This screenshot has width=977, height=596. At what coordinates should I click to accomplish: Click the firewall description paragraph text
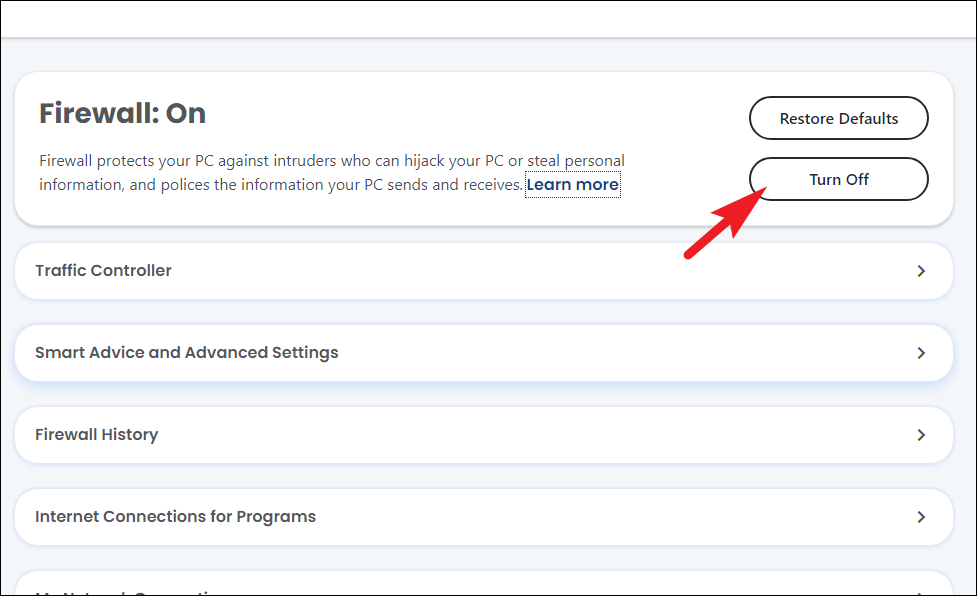tap(330, 161)
